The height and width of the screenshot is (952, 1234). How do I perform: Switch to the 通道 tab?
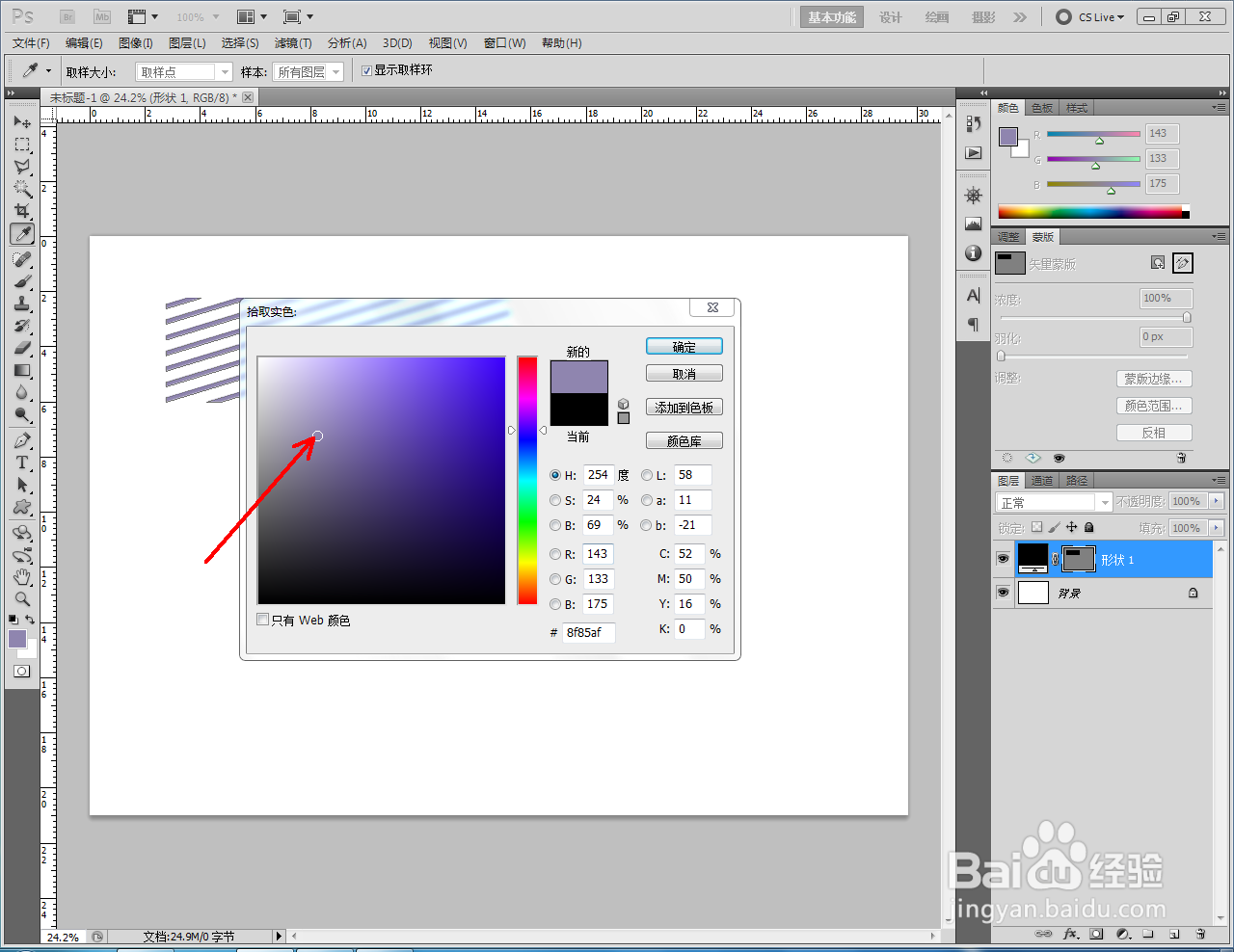click(1042, 480)
